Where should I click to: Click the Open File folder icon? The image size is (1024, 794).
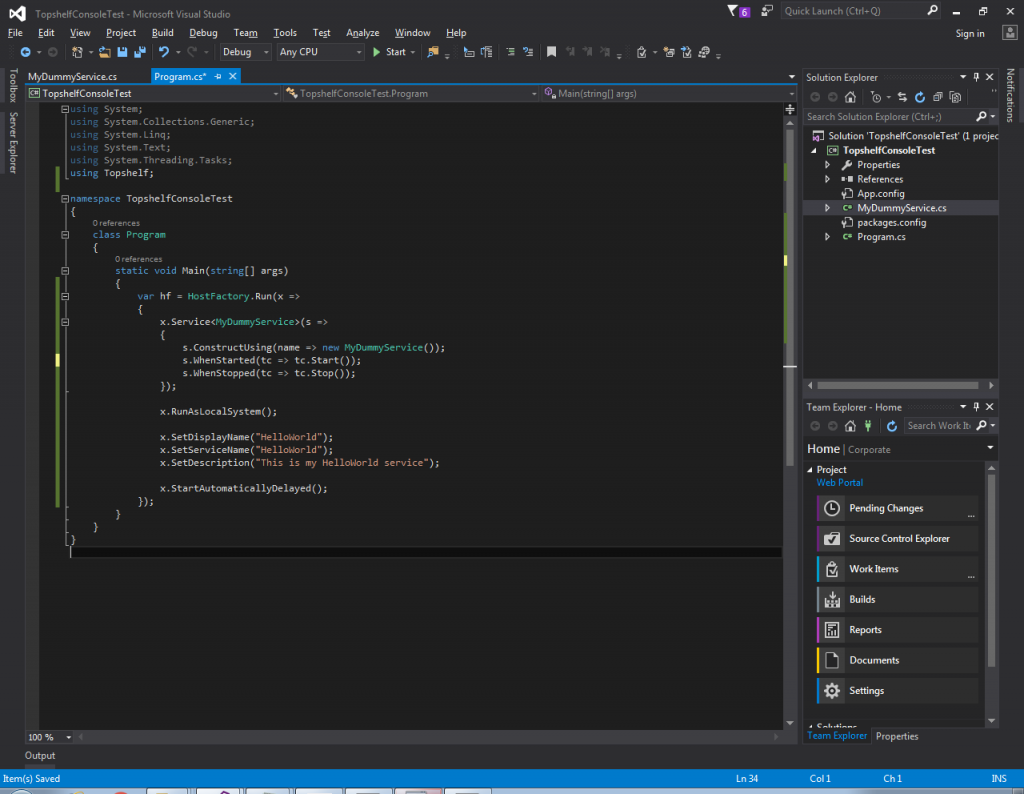(104, 52)
